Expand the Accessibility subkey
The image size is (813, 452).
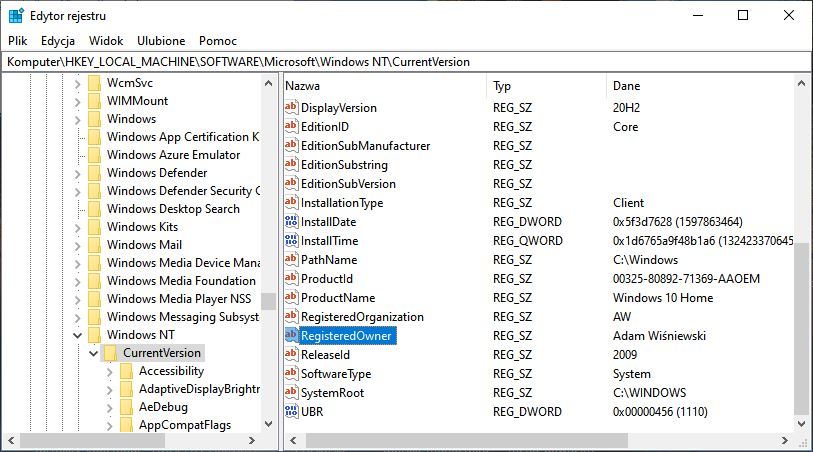[110, 371]
